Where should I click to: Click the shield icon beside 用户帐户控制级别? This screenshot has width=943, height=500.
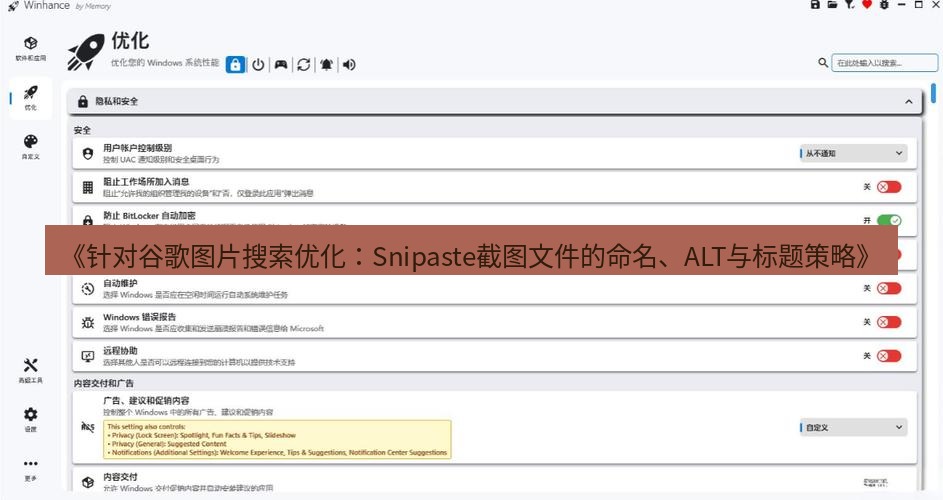(x=88, y=153)
